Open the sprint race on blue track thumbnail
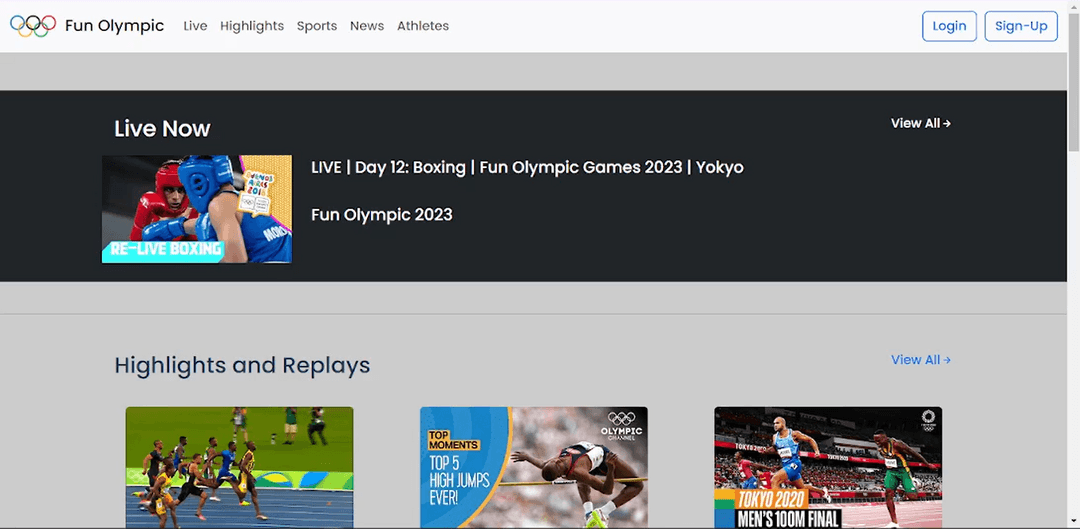The width and height of the screenshot is (1080, 529). pyautogui.click(x=240, y=468)
